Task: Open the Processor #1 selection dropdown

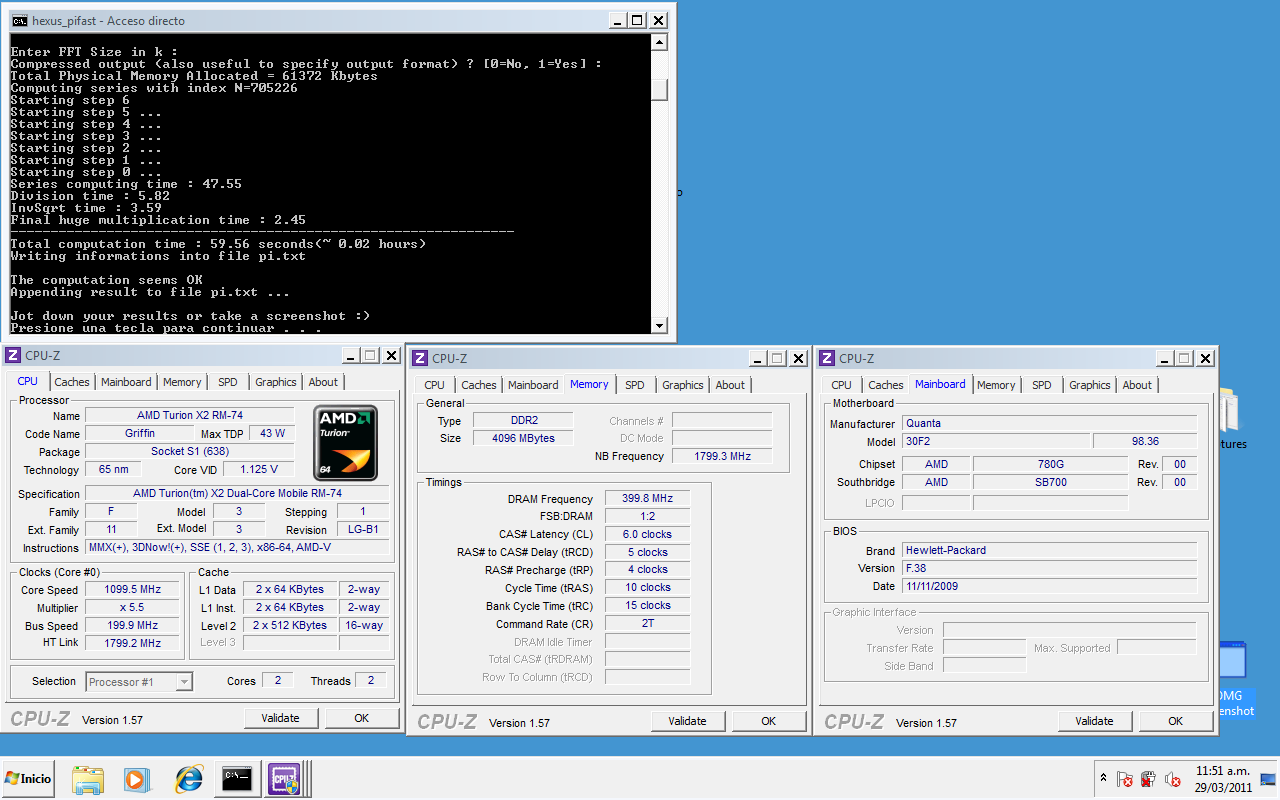Action: (139, 682)
